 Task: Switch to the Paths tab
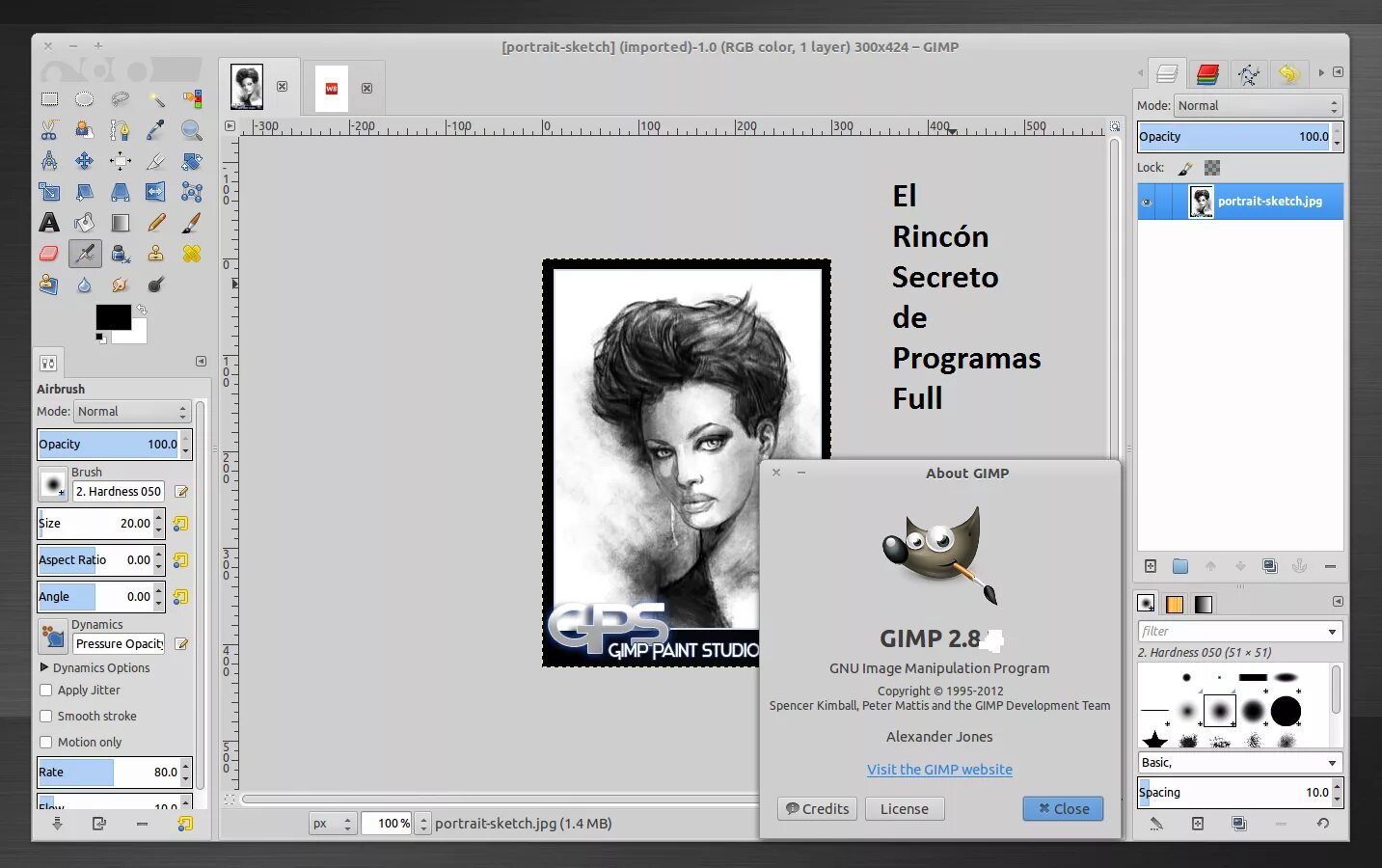[1248, 74]
